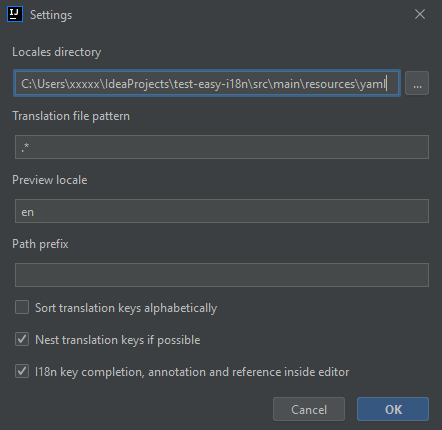Enable Sort translation keys alphabetically checkbox
The height and width of the screenshot is (430, 442).
pos(22,307)
